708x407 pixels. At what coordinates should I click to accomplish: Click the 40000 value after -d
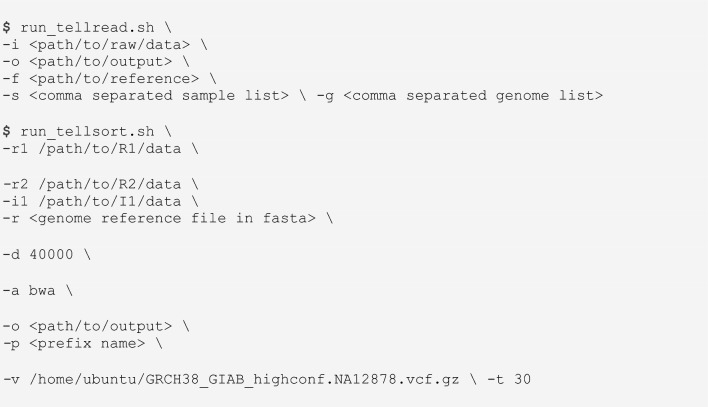click(x=51, y=255)
